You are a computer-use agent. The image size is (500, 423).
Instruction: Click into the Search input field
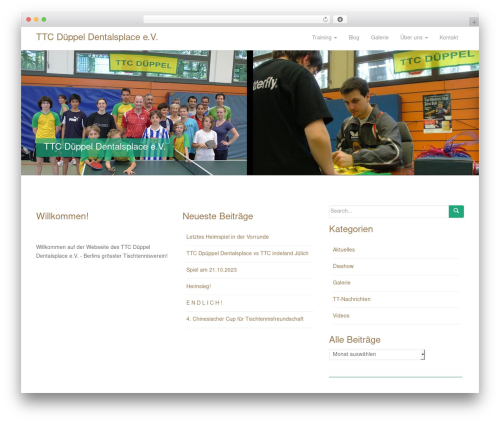389,211
